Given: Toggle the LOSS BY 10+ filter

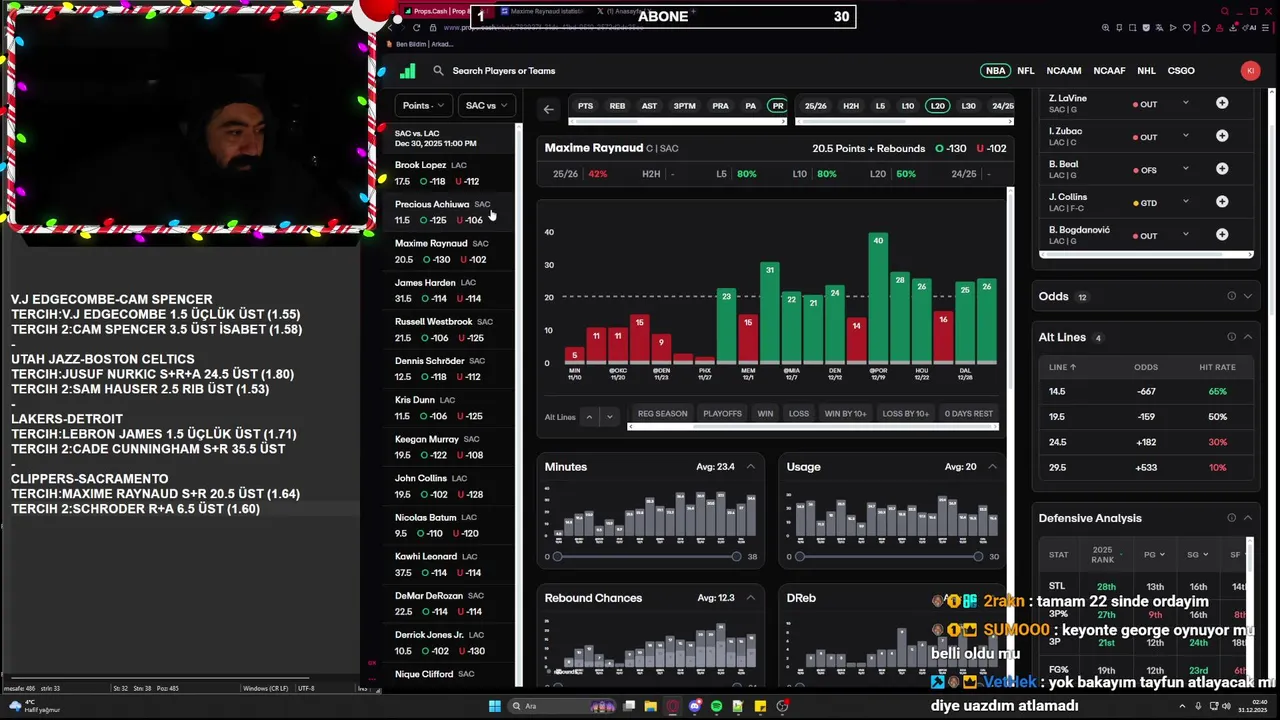Looking at the screenshot, I should tap(905, 414).
